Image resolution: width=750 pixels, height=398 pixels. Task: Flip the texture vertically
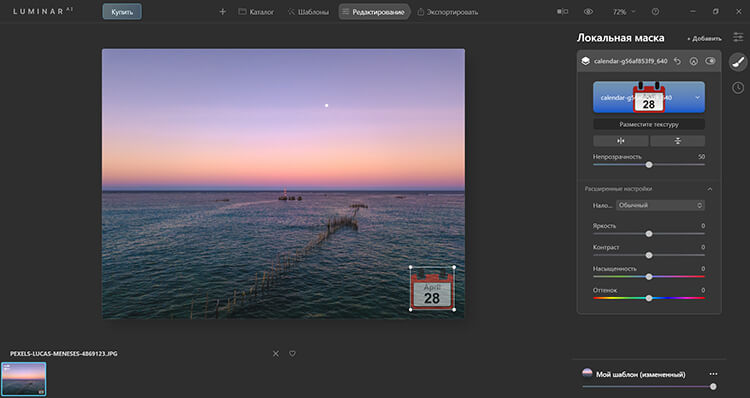[x=677, y=141]
